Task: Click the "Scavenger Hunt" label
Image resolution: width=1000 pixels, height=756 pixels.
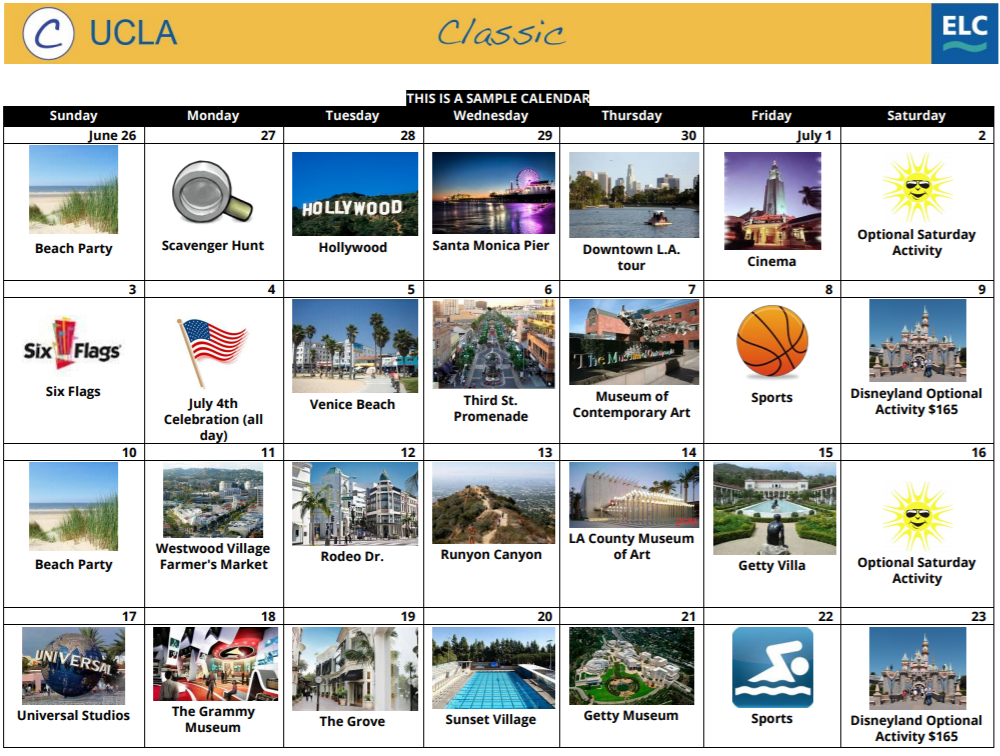Action: click(212, 246)
